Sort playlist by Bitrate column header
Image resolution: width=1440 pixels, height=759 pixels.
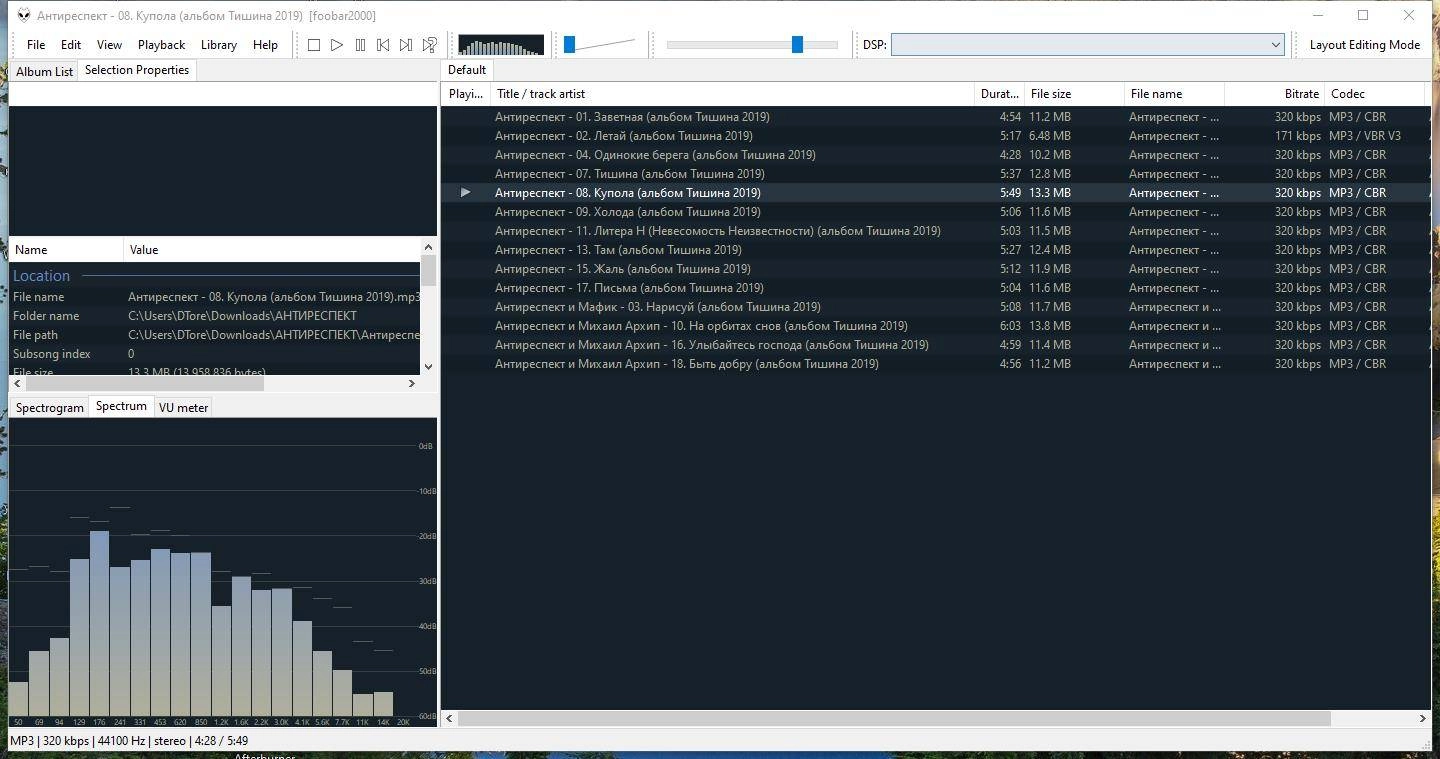[1275, 94]
